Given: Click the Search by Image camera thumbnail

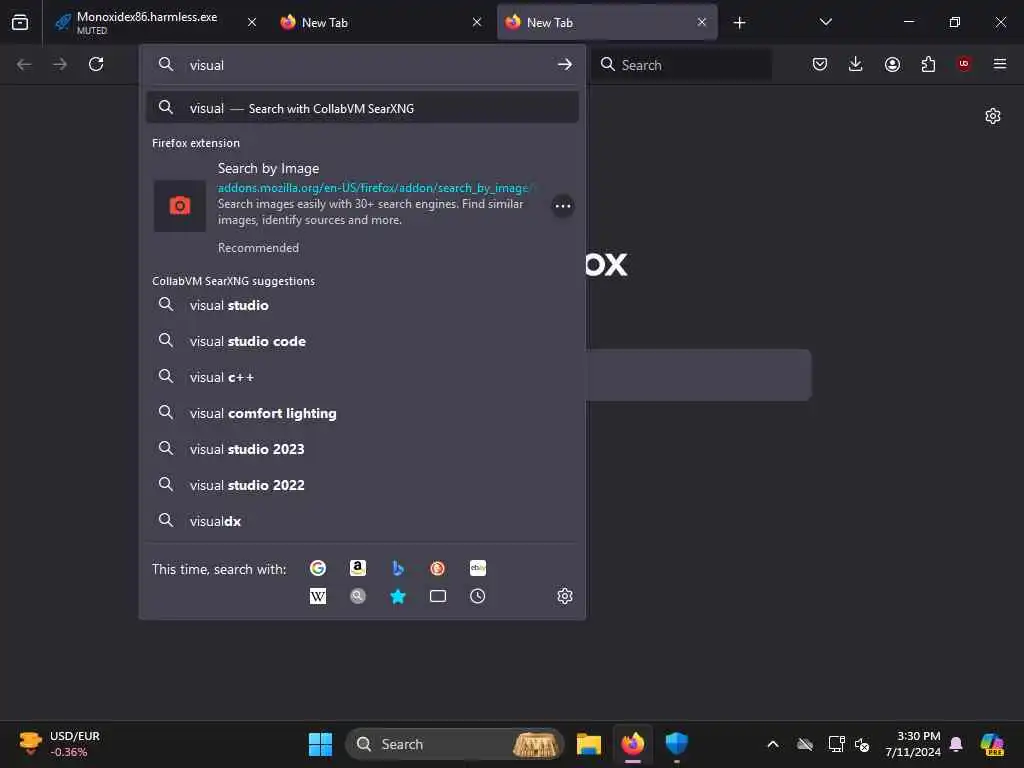Looking at the screenshot, I should pyautogui.click(x=180, y=206).
